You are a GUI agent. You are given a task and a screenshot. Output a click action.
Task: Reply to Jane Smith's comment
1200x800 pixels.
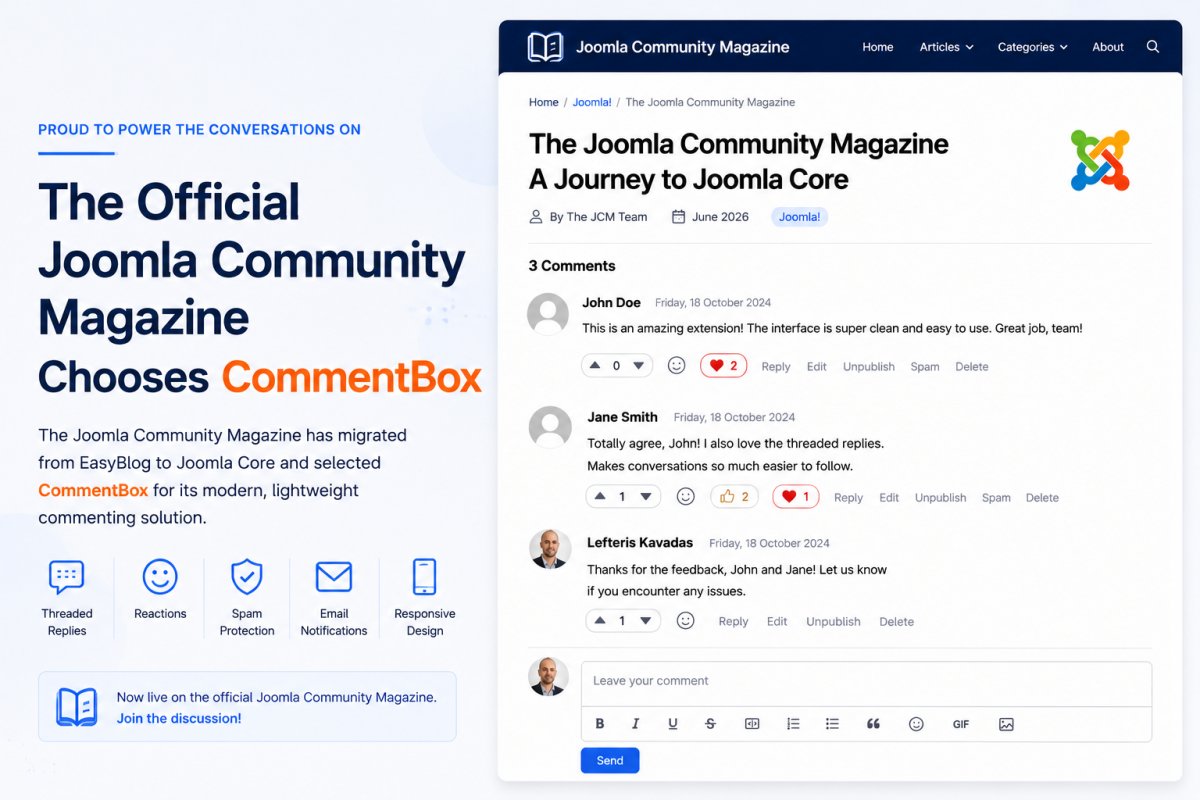pos(848,498)
